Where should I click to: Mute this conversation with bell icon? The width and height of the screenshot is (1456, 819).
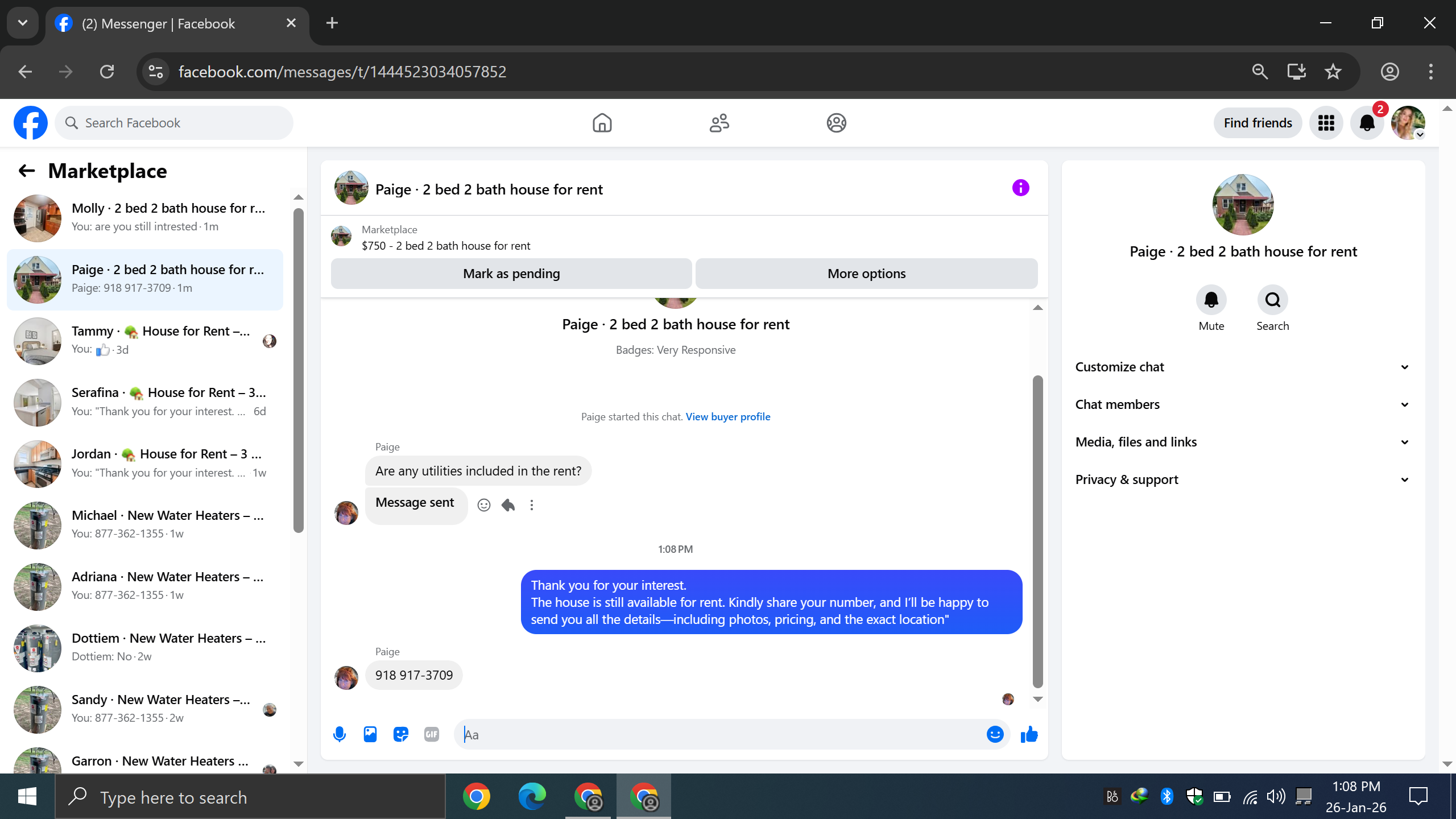pyautogui.click(x=1211, y=300)
